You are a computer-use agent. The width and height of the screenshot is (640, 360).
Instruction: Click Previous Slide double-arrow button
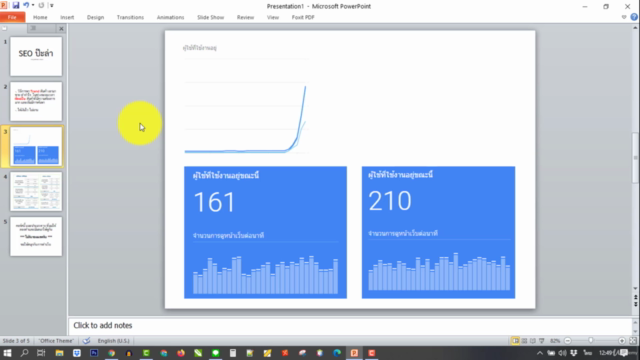pyautogui.click(x=635, y=298)
